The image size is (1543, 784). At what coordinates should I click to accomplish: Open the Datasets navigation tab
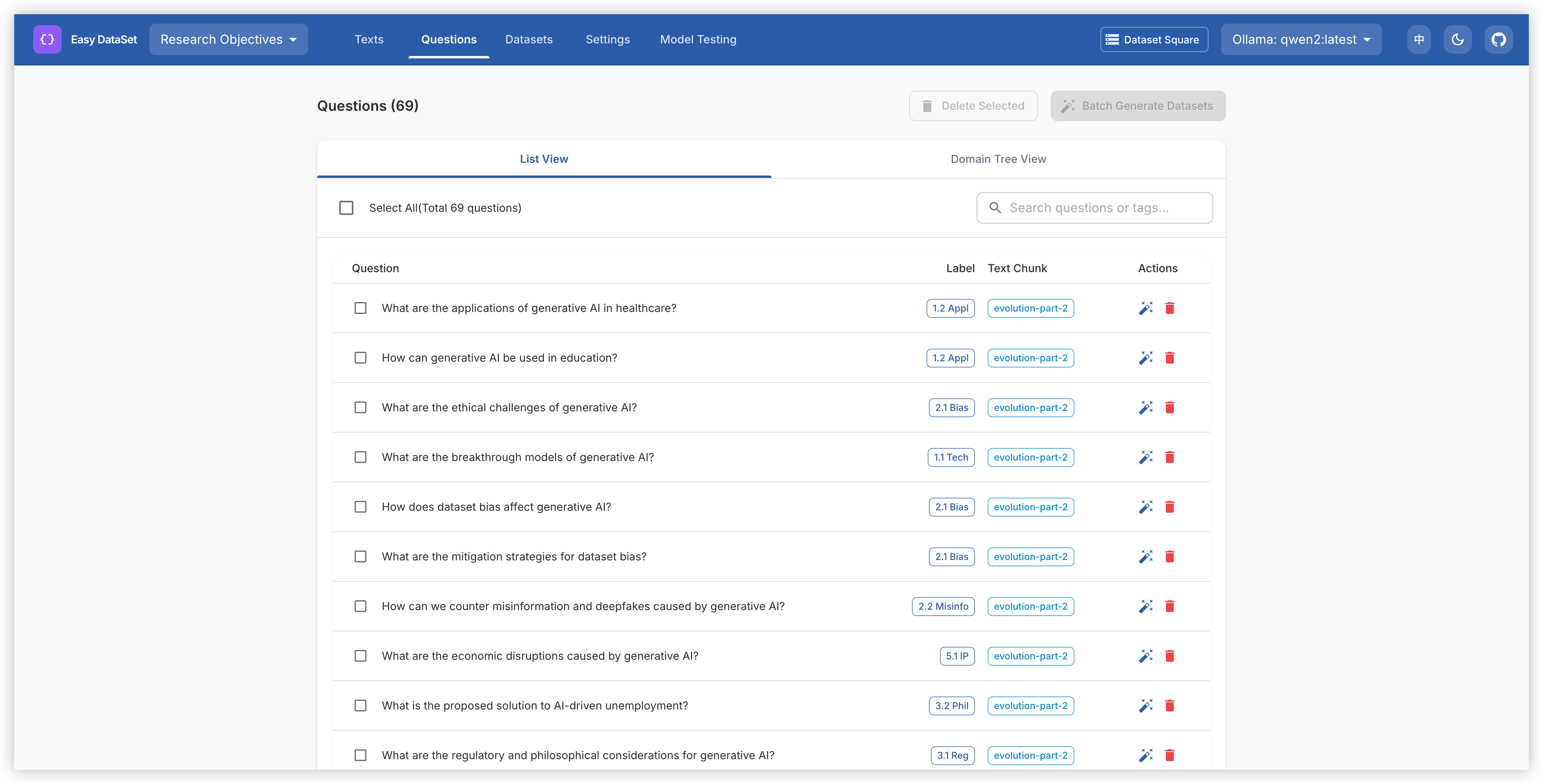pos(528,39)
